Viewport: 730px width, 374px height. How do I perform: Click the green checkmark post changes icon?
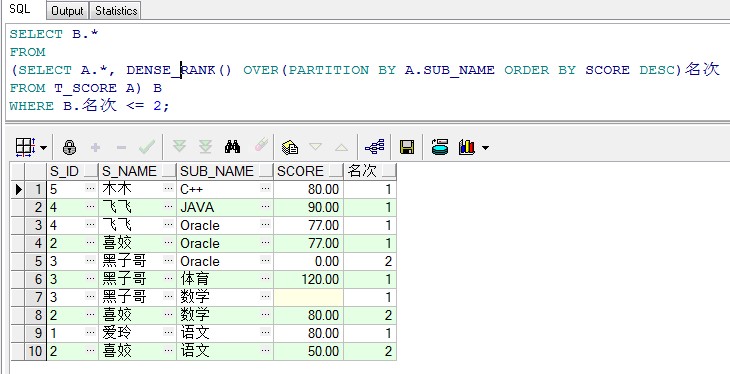point(147,148)
